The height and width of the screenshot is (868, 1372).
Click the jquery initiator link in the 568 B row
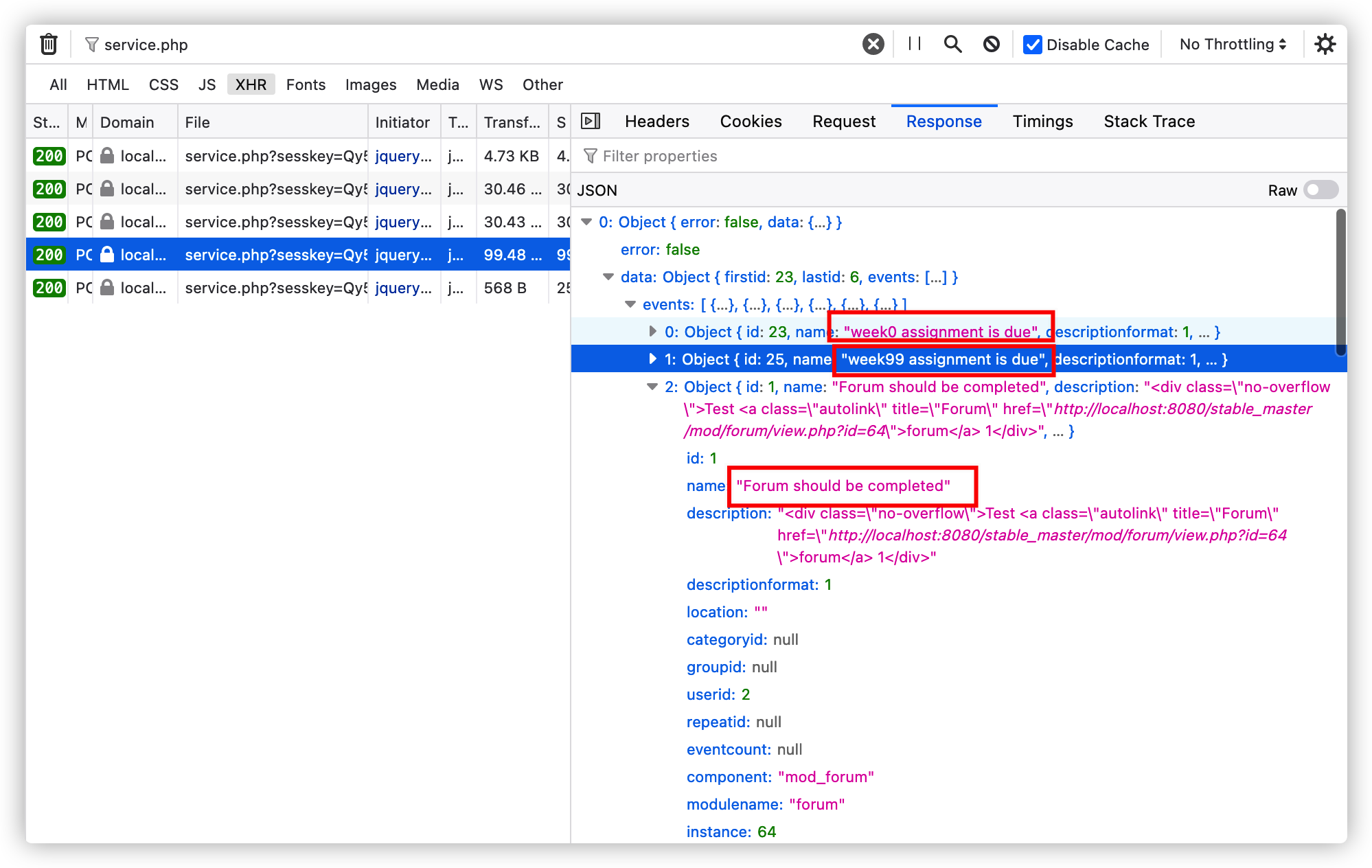tap(403, 288)
